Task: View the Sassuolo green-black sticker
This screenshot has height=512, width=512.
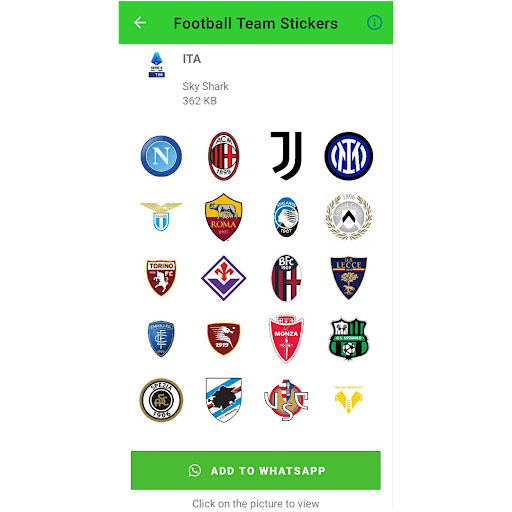Action: tap(349, 339)
